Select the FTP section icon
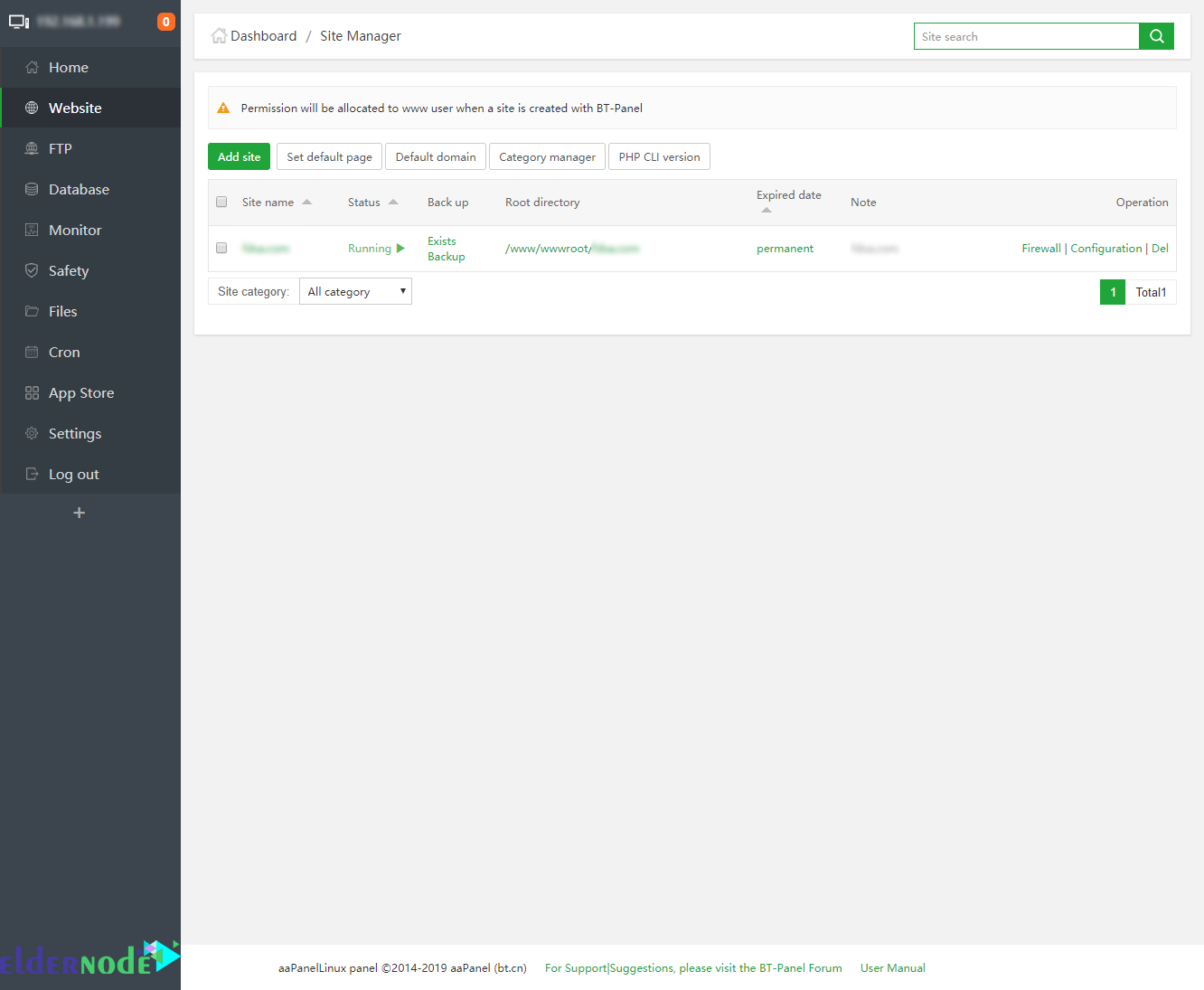1204x990 pixels. tap(33, 148)
